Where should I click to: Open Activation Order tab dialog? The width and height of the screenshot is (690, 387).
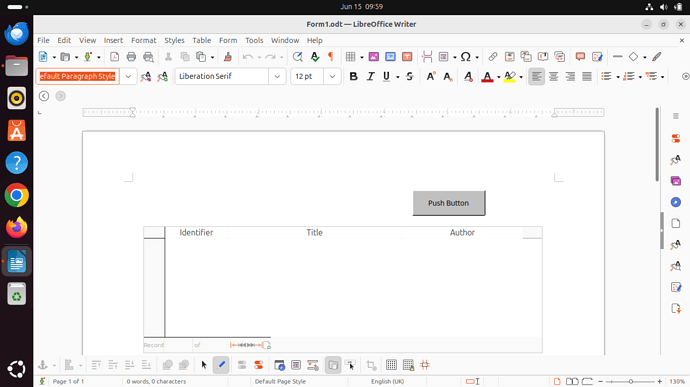point(312,365)
